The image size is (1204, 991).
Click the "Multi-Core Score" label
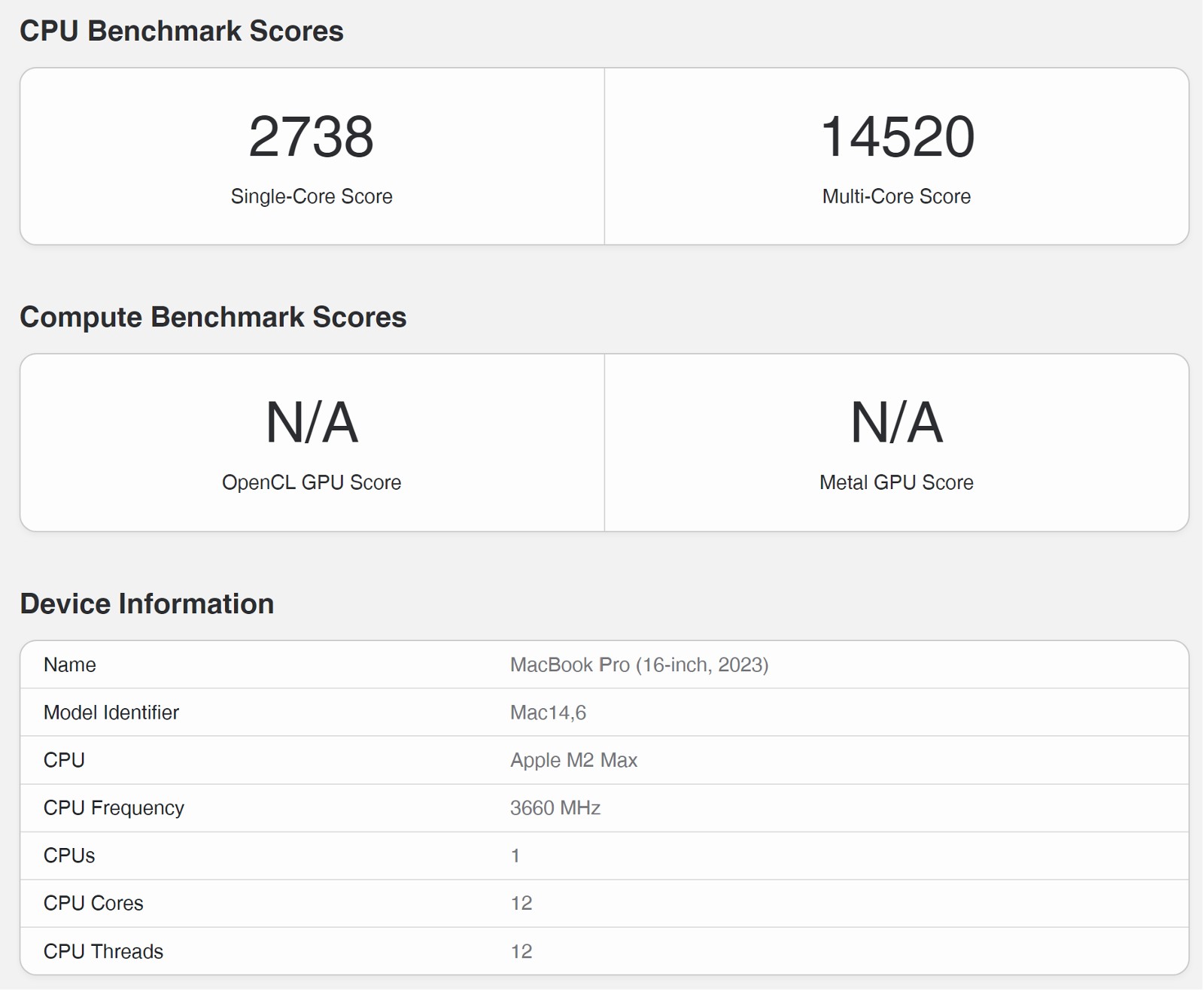pos(896,196)
